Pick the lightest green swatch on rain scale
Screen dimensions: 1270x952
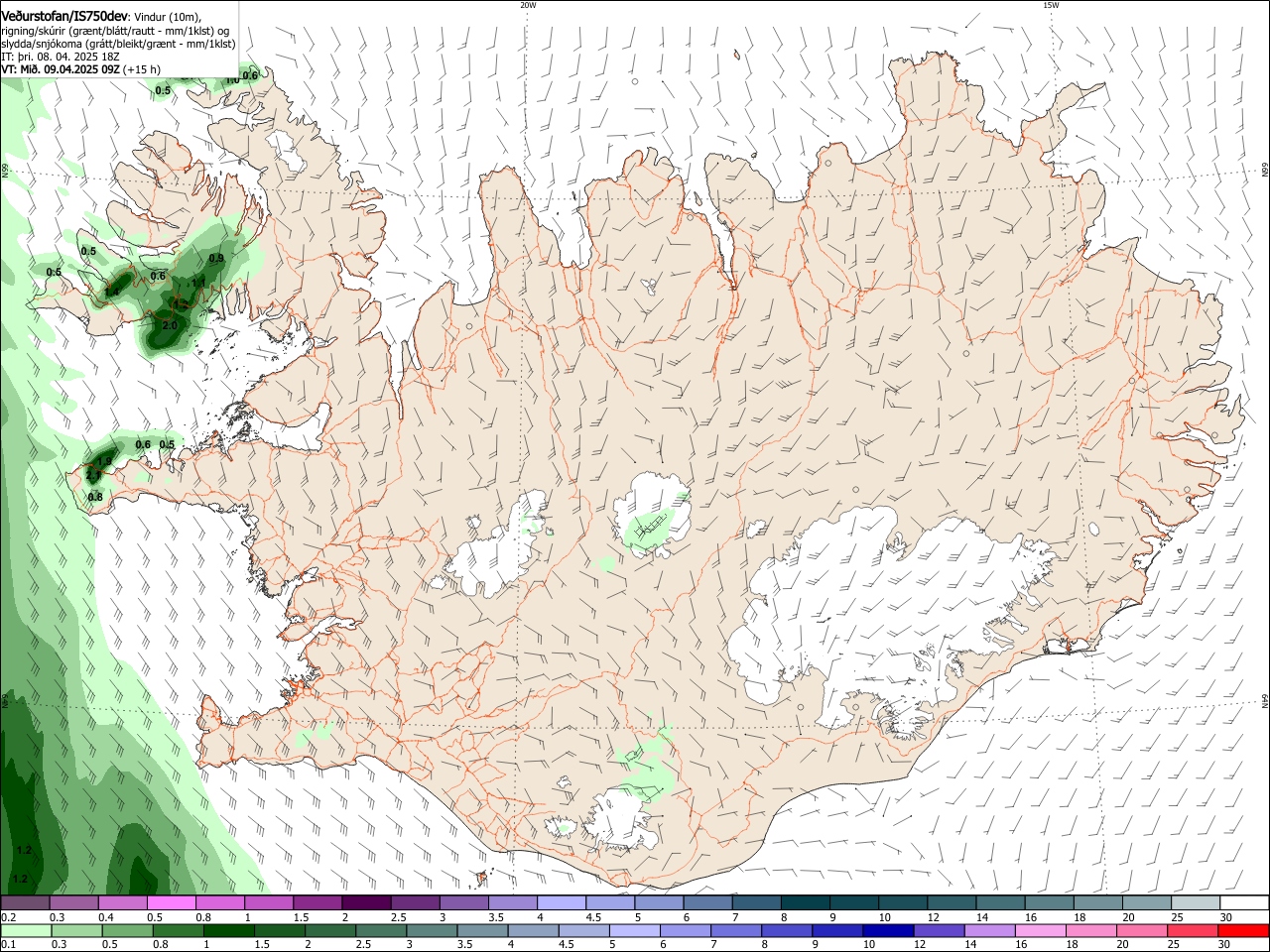click(x=26, y=930)
